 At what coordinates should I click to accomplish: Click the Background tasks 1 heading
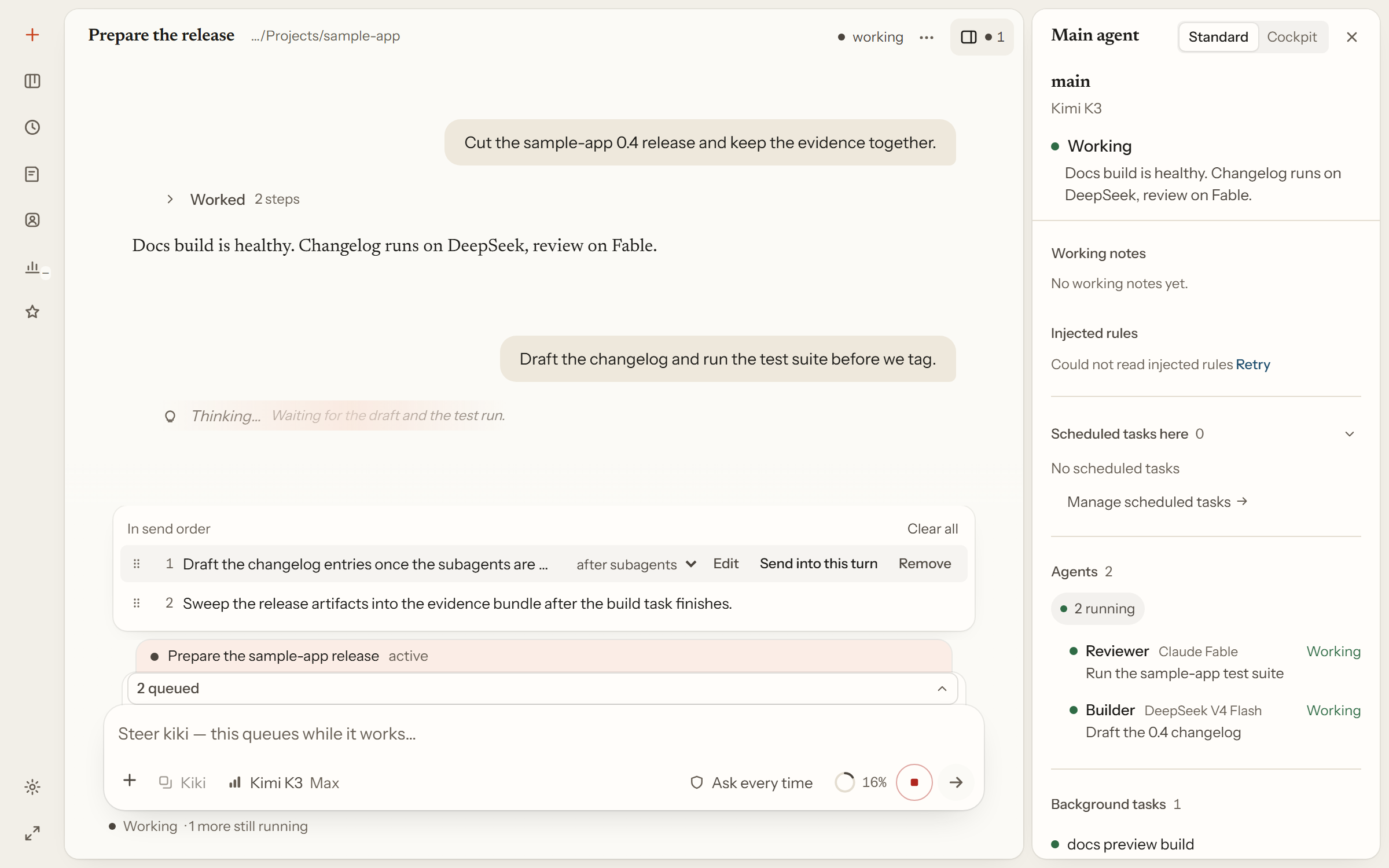click(x=1116, y=804)
